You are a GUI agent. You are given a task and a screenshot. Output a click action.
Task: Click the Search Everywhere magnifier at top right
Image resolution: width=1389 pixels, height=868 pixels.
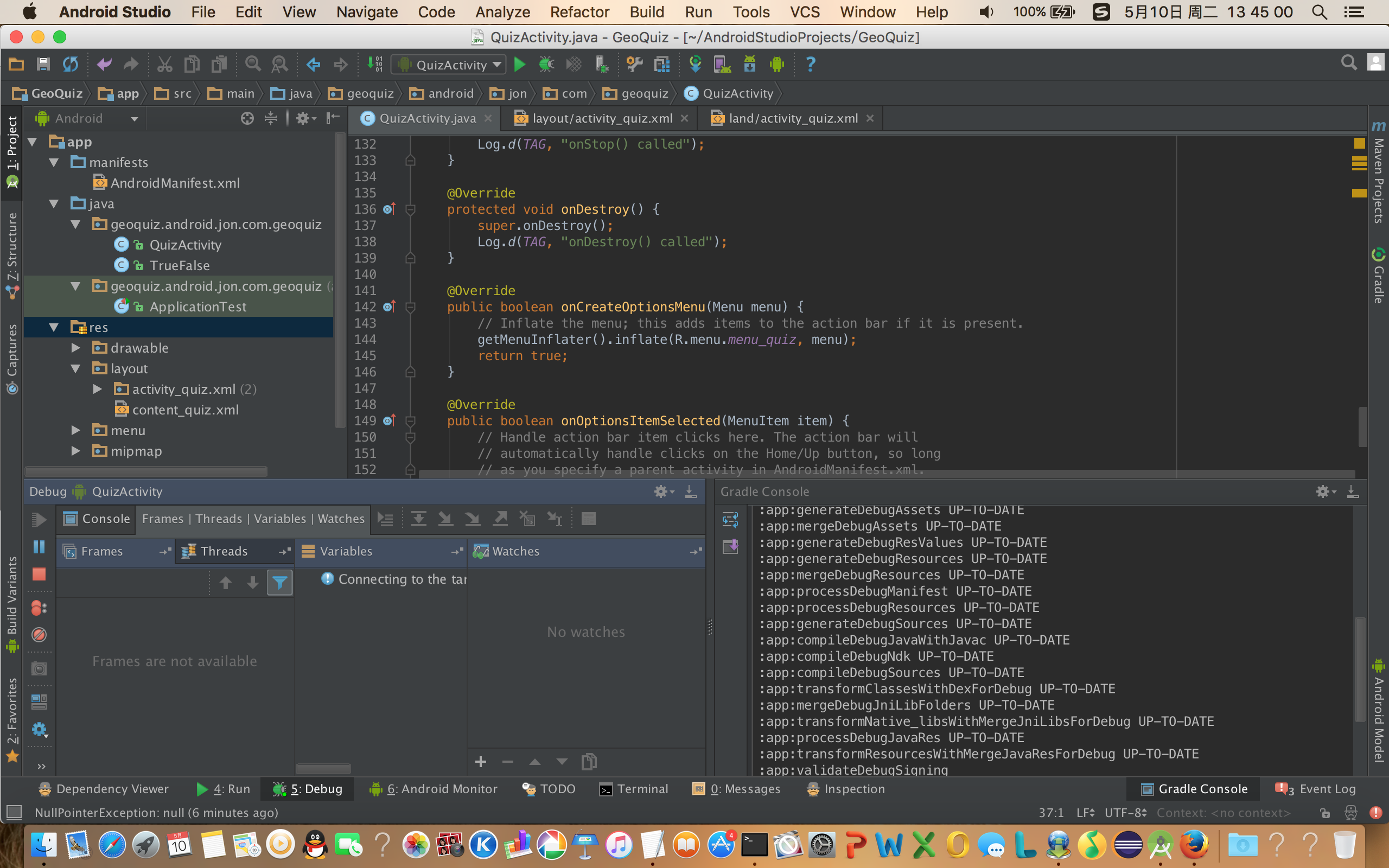(x=1349, y=62)
